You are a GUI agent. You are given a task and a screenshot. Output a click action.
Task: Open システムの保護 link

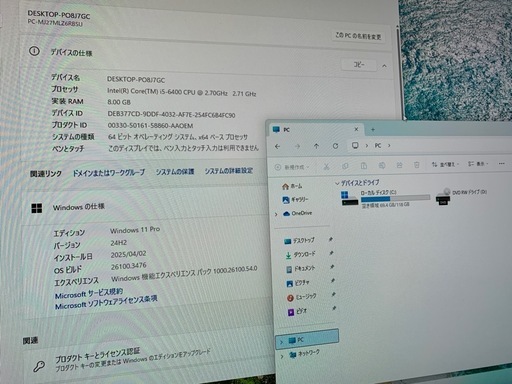point(175,172)
